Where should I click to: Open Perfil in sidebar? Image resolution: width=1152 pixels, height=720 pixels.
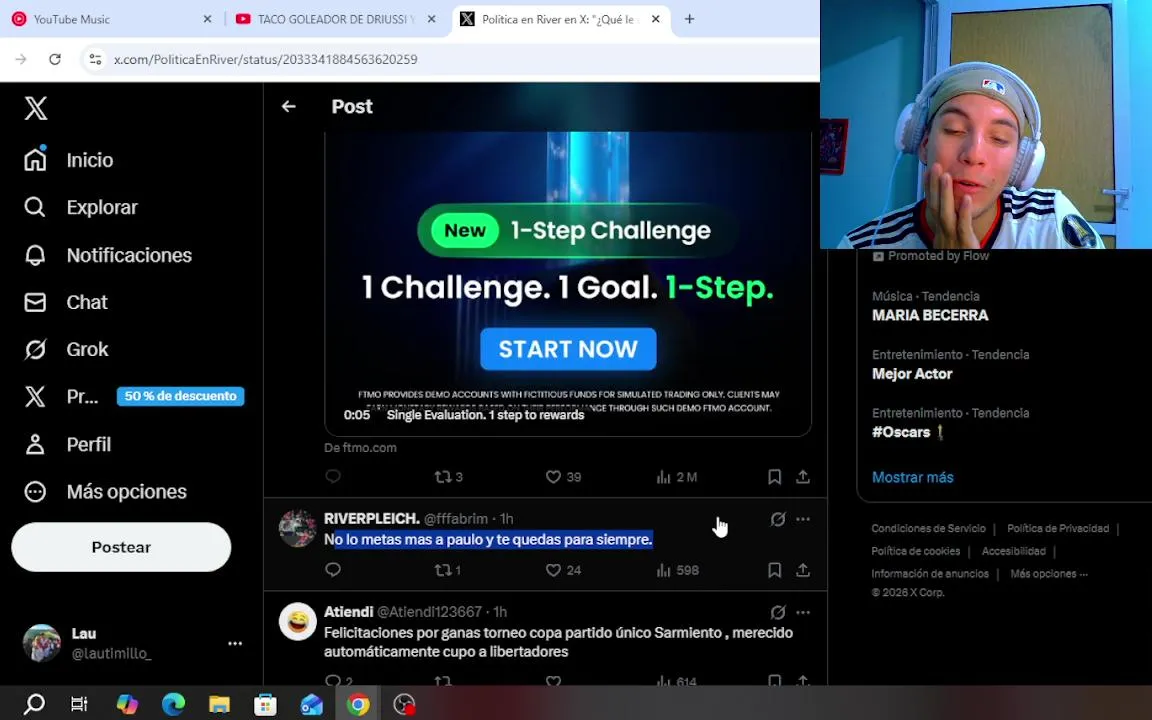tap(67, 444)
